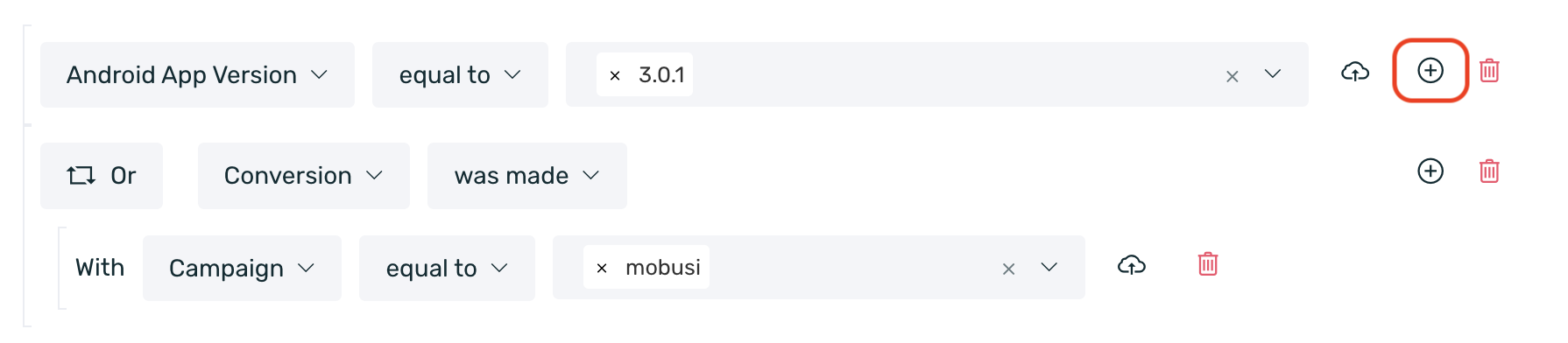Delete the Conversion was made row

[x=1489, y=171]
